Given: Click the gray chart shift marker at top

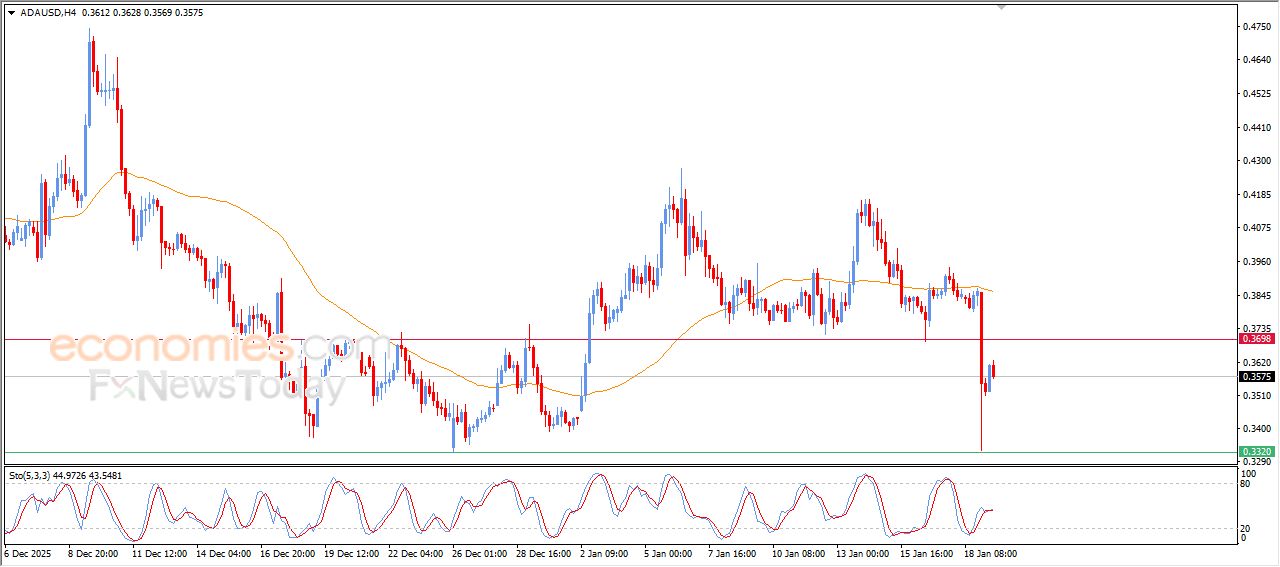Looking at the screenshot, I should click(1002, 7).
